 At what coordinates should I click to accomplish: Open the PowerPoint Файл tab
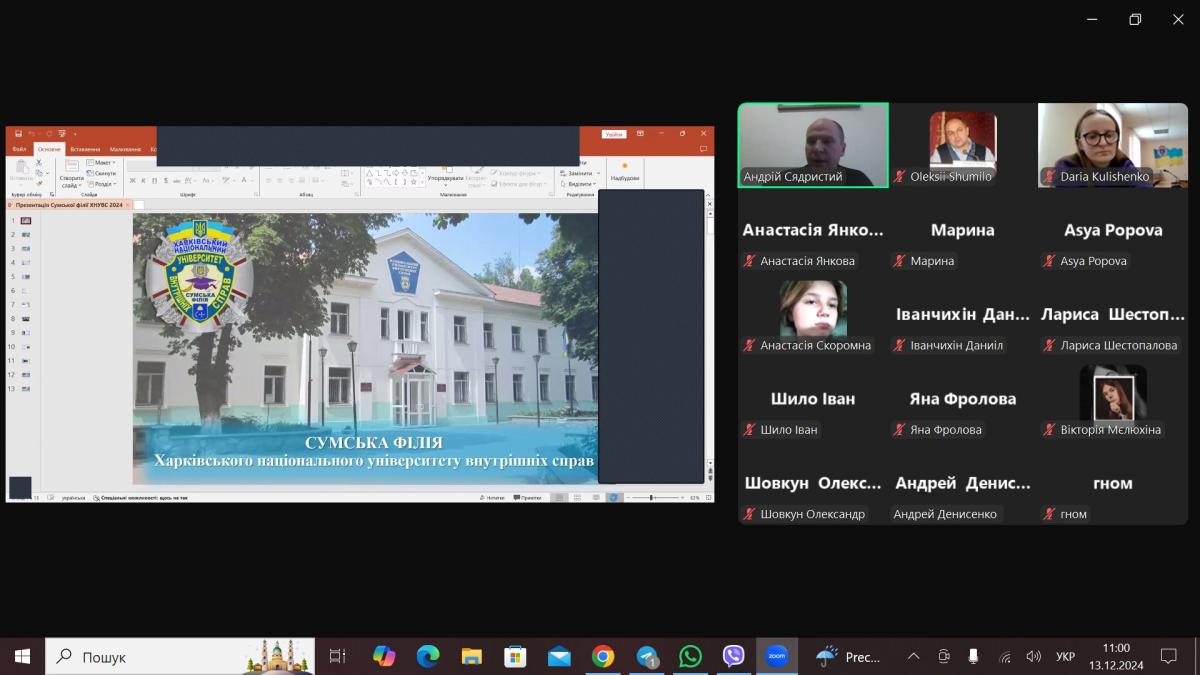point(19,149)
